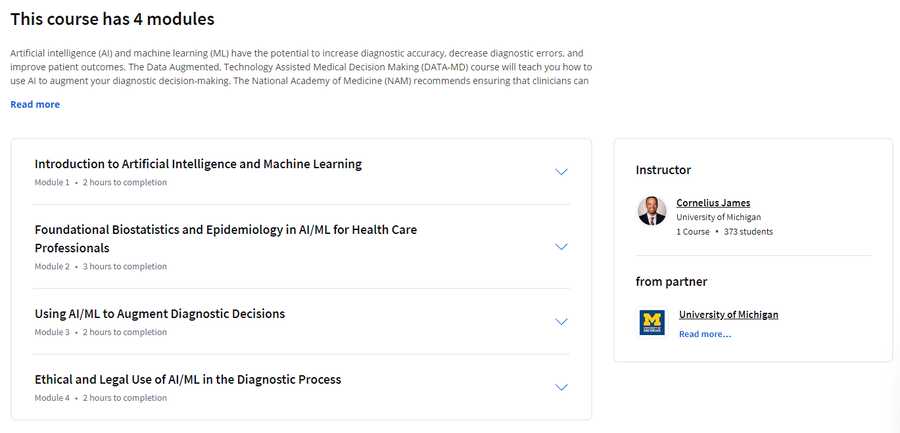Expand the Ethical and Legal Use chevron

(x=561, y=388)
